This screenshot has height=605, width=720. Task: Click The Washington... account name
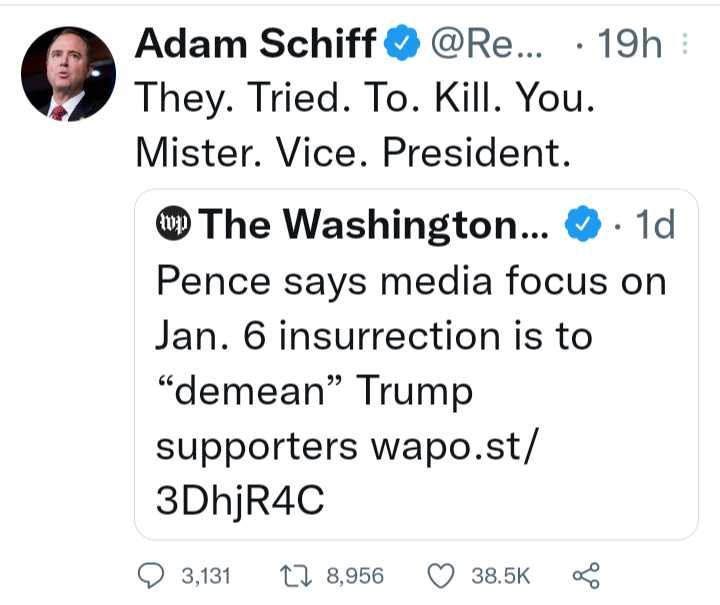coord(375,226)
